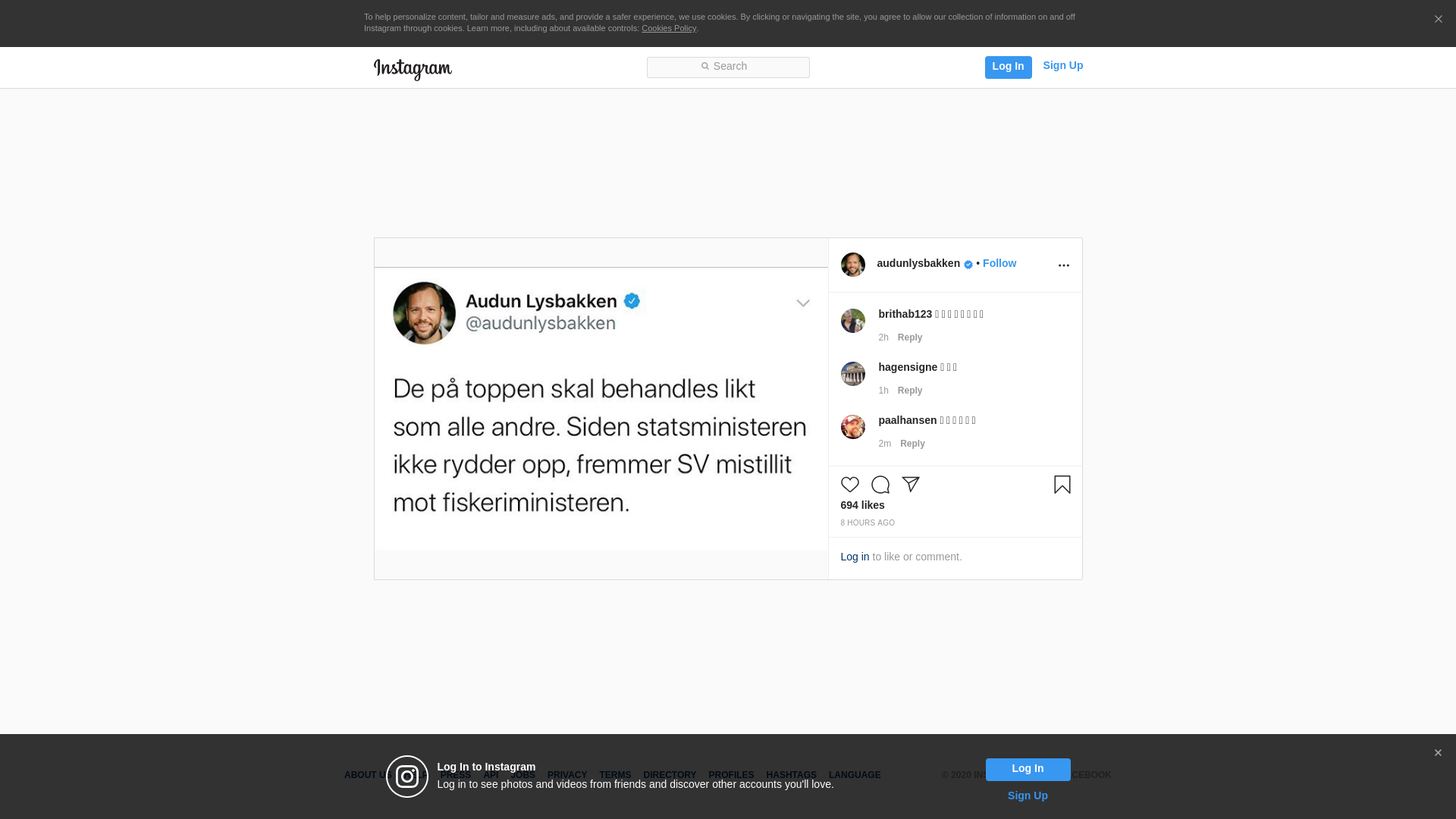Screen dimensions: 1456x819
Task: Open the TERMS footer link
Action: (x=615, y=776)
